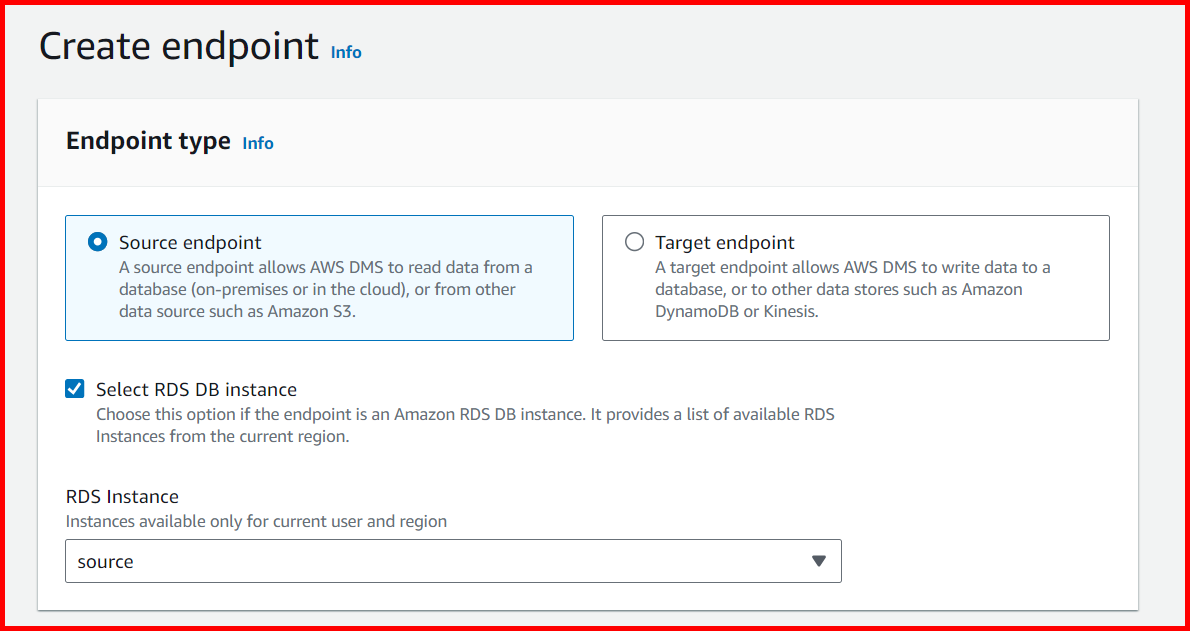This screenshot has height=631, width=1190.
Task: Open the Info link beside Create endpoint
Action: pos(346,52)
